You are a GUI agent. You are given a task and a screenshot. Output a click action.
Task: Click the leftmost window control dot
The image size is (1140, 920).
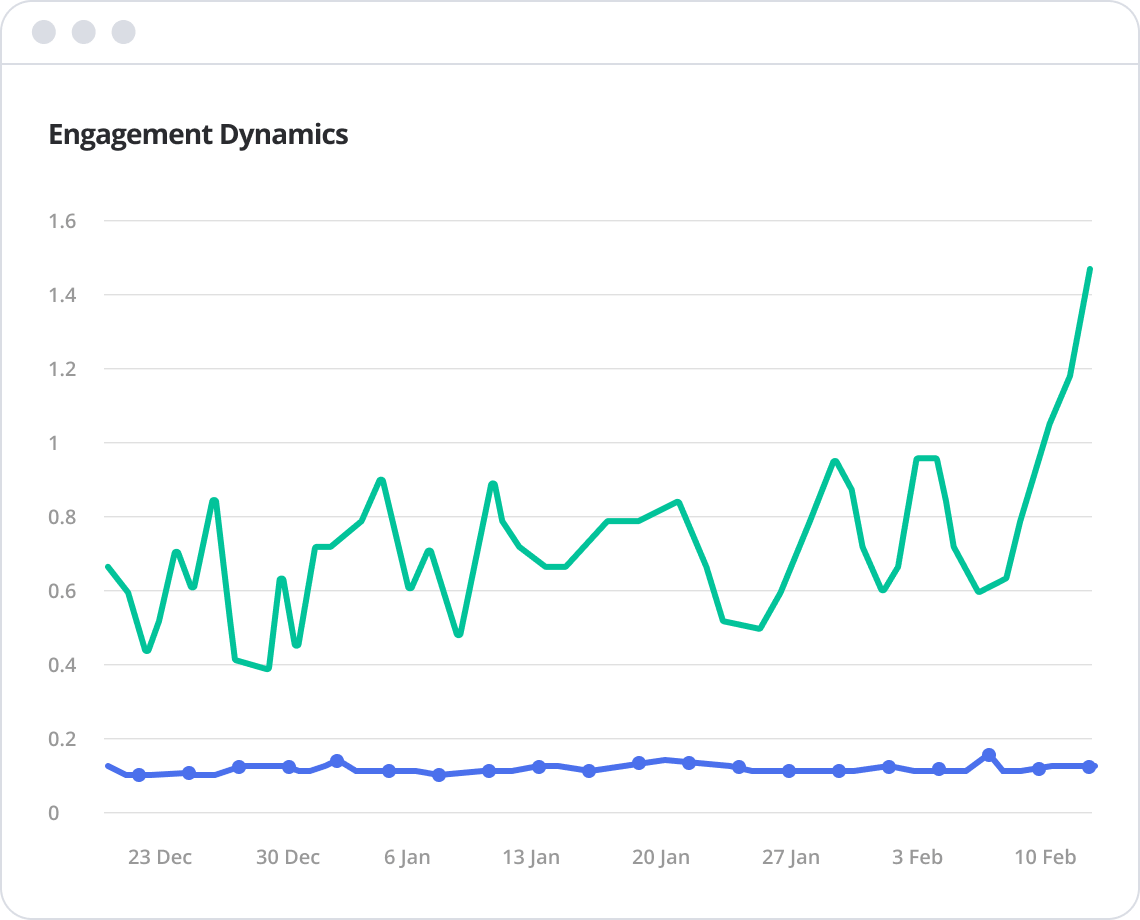click(x=42, y=31)
